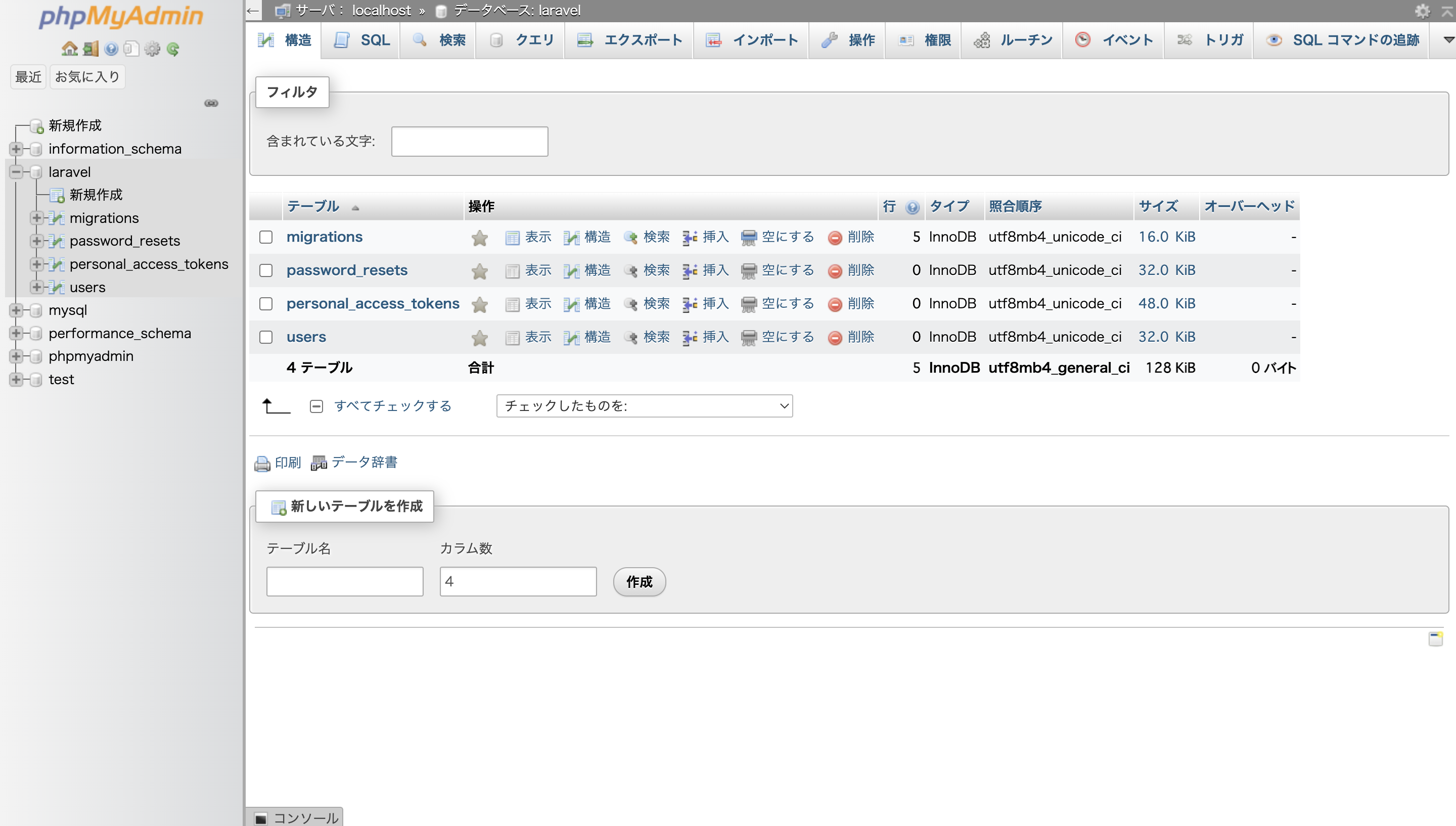Click the bookmark icon at bottom right
This screenshot has width=1456, height=826.
pos(1436,638)
